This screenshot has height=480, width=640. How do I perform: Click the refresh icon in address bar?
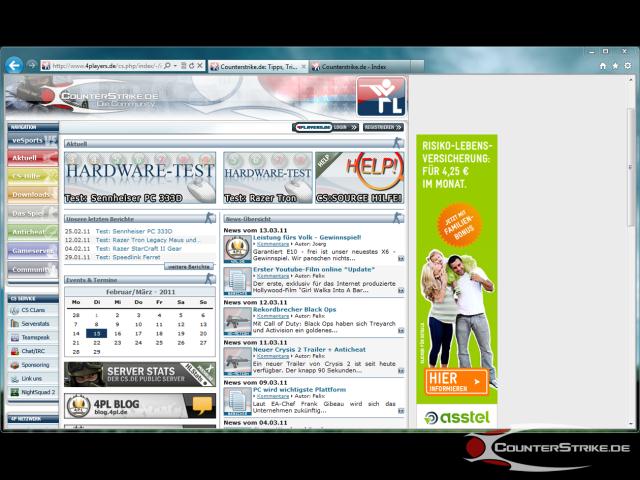pyautogui.click(x=190, y=66)
